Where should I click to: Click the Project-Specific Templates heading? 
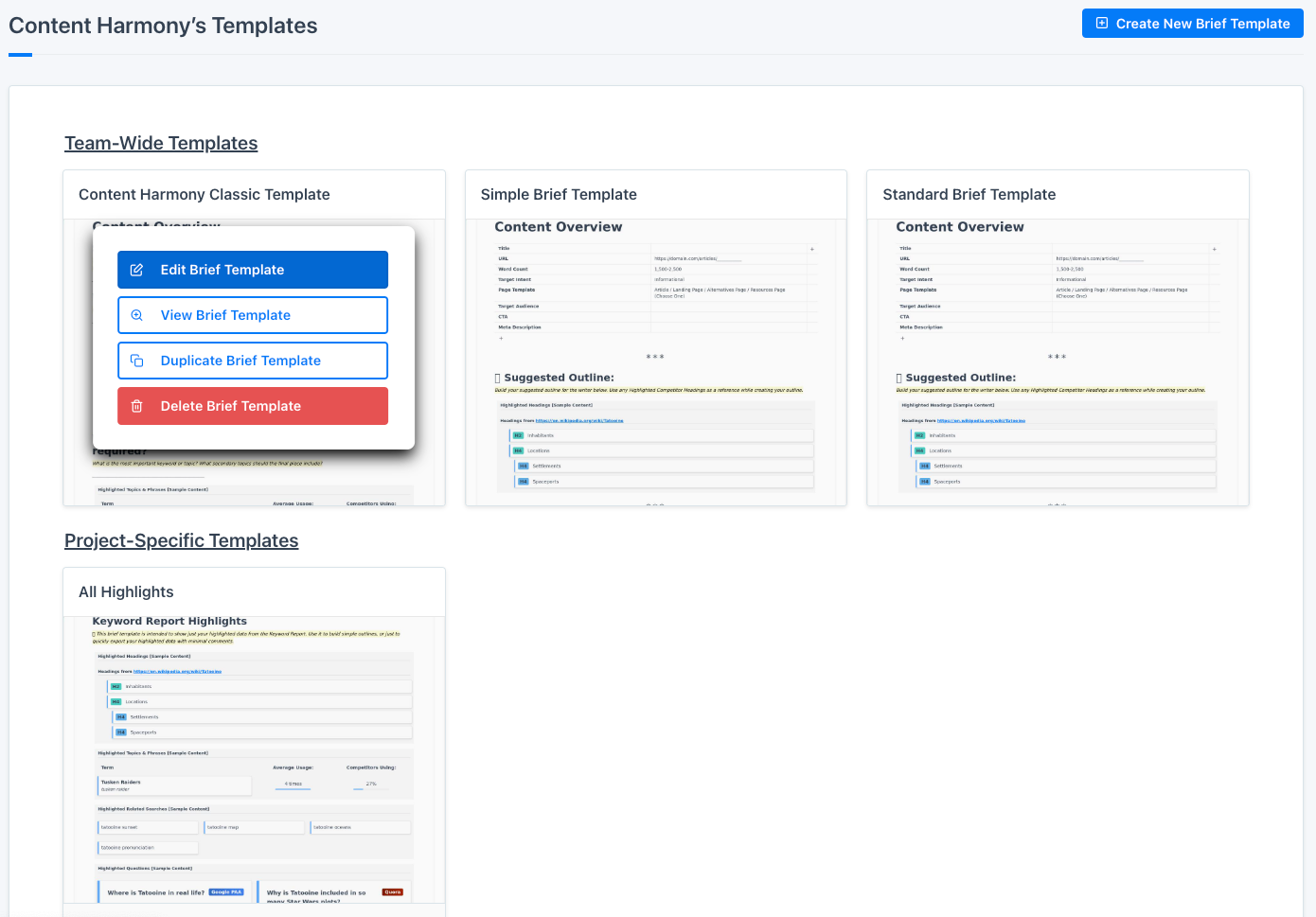182,540
